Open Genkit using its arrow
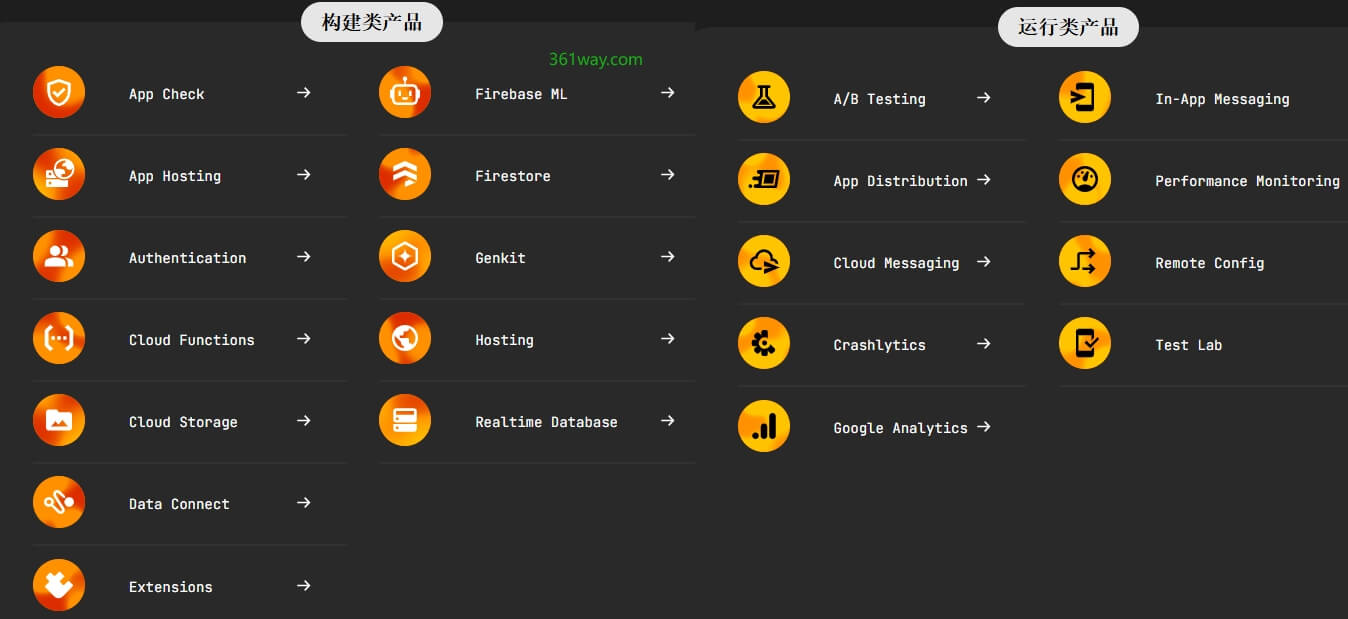The width and height of the screenshot is (1348, 619). click(x=667, y=256)
